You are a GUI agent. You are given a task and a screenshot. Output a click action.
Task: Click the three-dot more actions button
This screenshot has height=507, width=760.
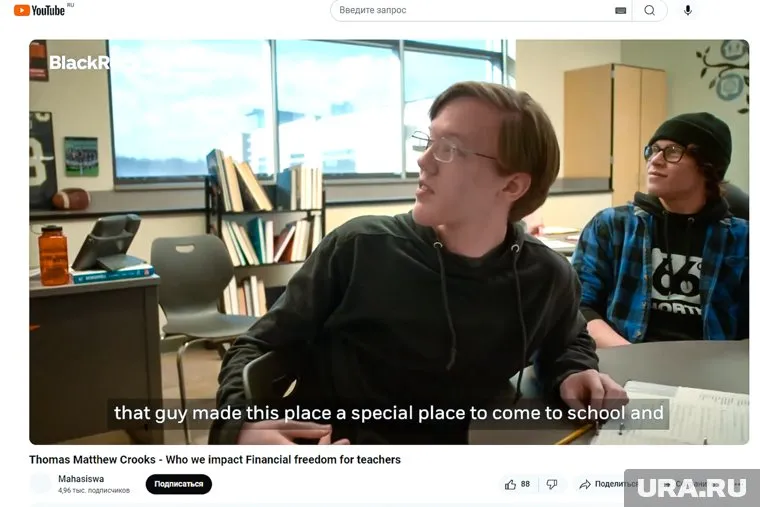coord(738,484)
